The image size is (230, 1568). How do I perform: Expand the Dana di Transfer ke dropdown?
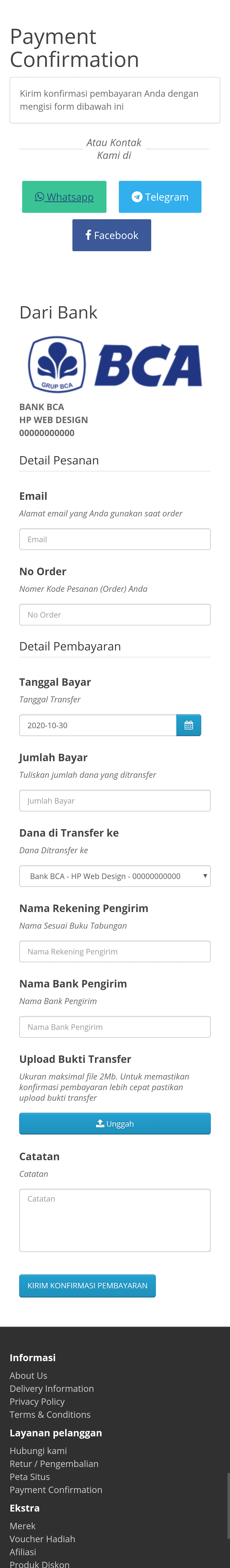pos(115,876)
